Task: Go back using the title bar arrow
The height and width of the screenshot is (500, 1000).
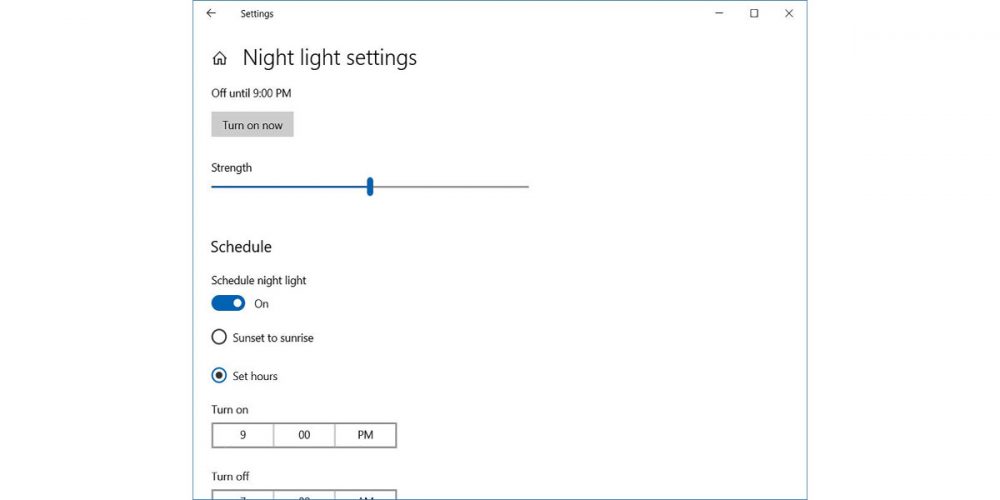Action: (x=211, y=14)
